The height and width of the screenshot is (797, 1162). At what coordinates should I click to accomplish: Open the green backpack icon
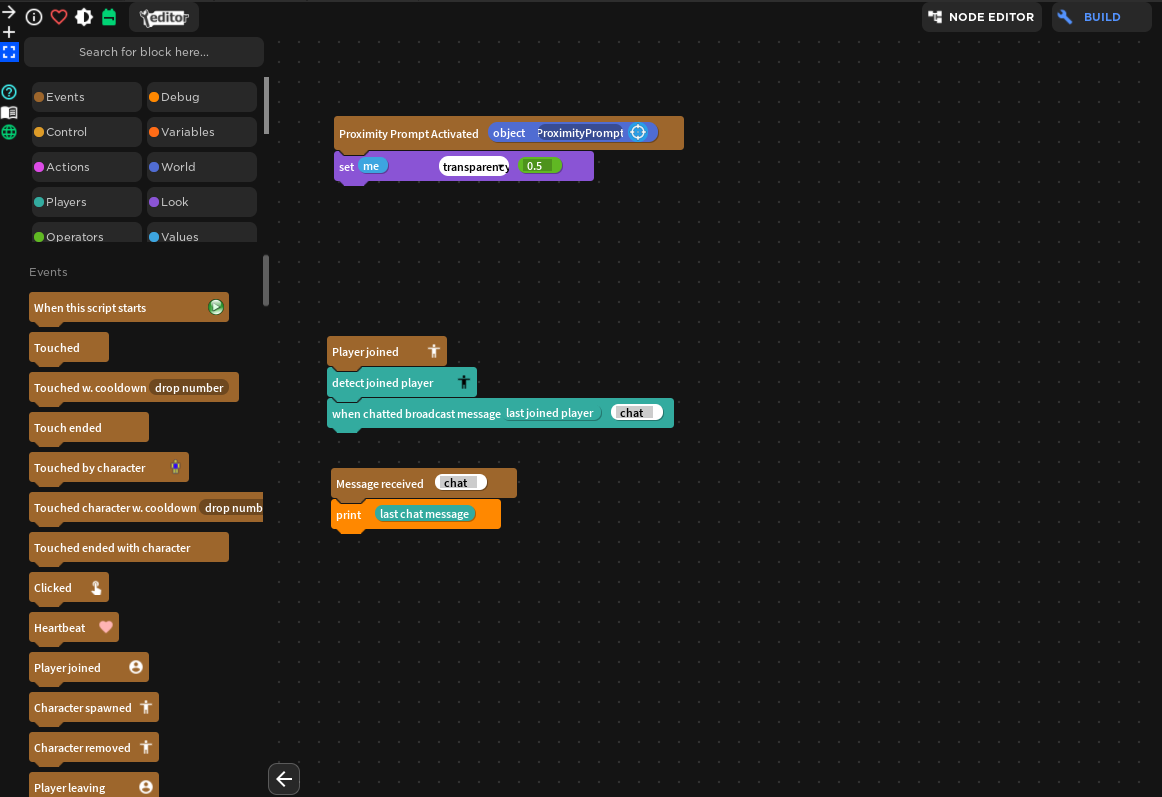109,17
